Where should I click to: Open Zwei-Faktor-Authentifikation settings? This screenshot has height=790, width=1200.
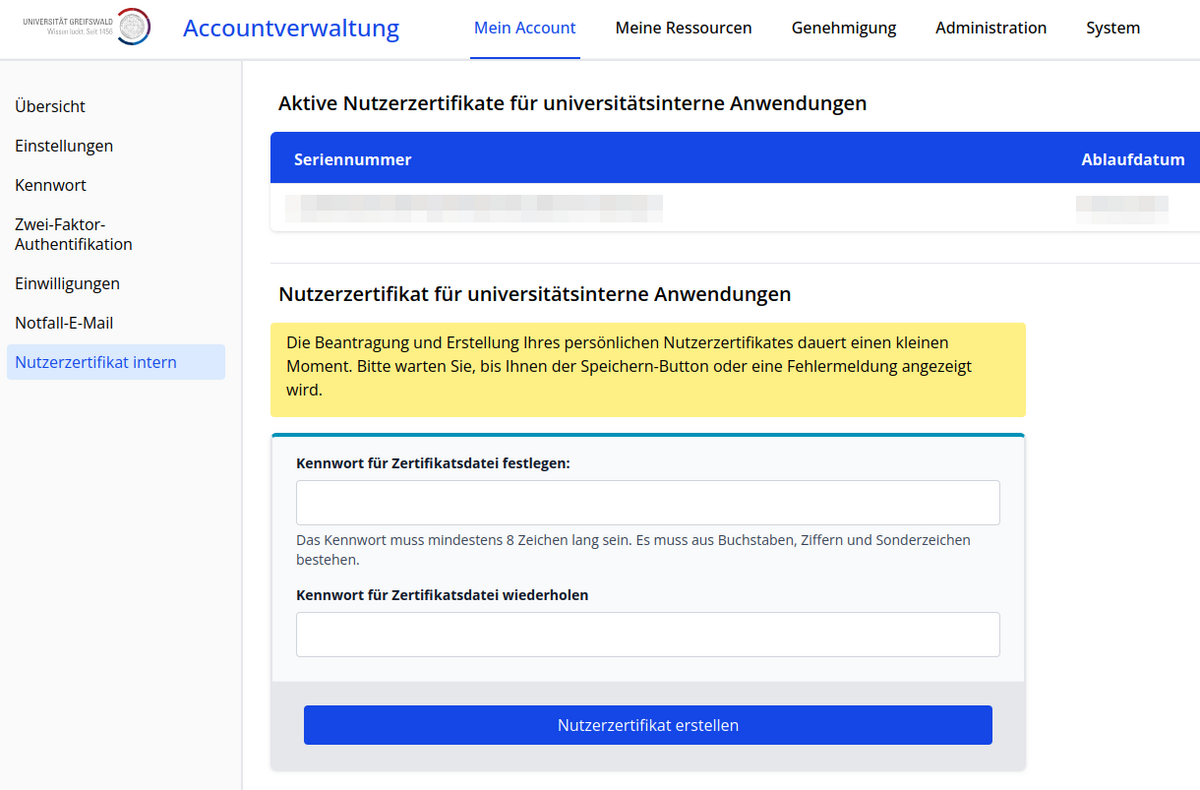(73, 234)
